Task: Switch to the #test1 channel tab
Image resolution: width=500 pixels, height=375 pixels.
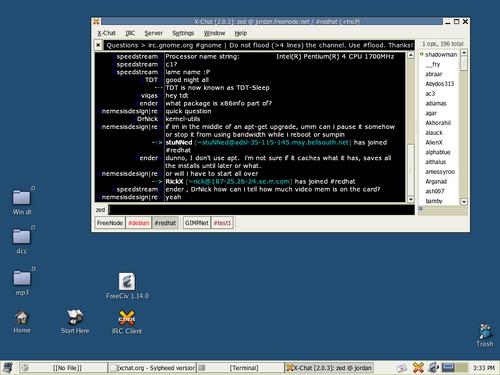Action: click(222, 223)
